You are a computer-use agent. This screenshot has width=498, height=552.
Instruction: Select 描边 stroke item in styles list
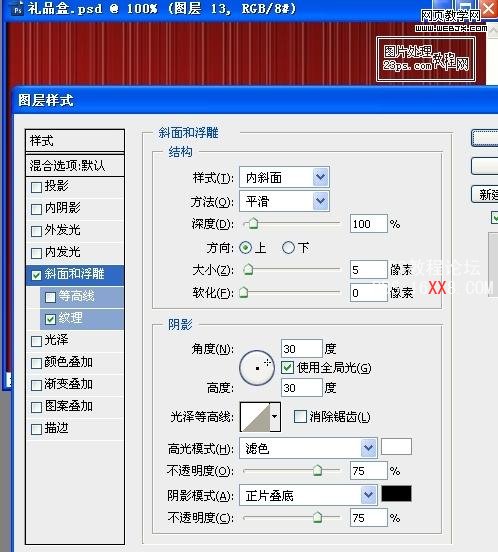pyautogui.click(x=75, y=428)
